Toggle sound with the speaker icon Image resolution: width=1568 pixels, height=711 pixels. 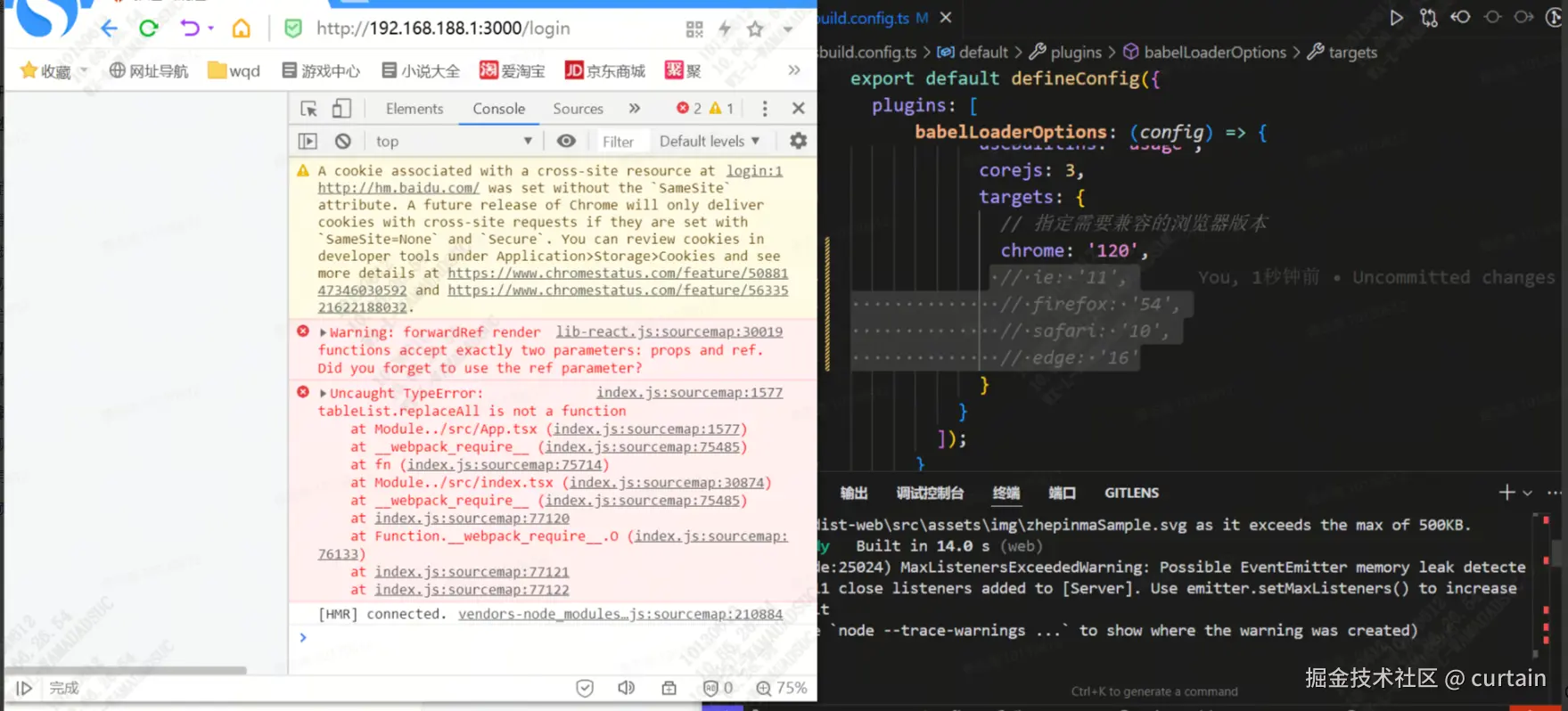pyautogui.click(x=627, y=688)
